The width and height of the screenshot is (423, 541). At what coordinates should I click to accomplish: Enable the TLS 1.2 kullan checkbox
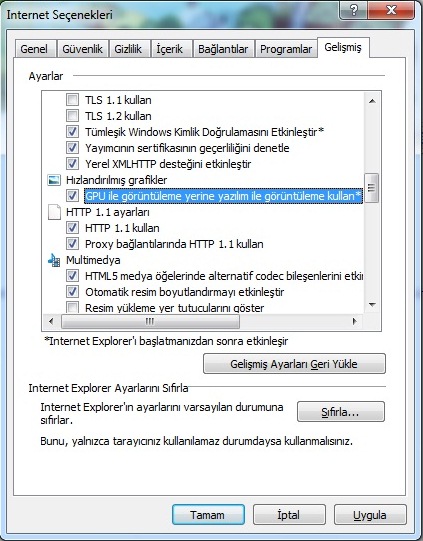[72, 116]
